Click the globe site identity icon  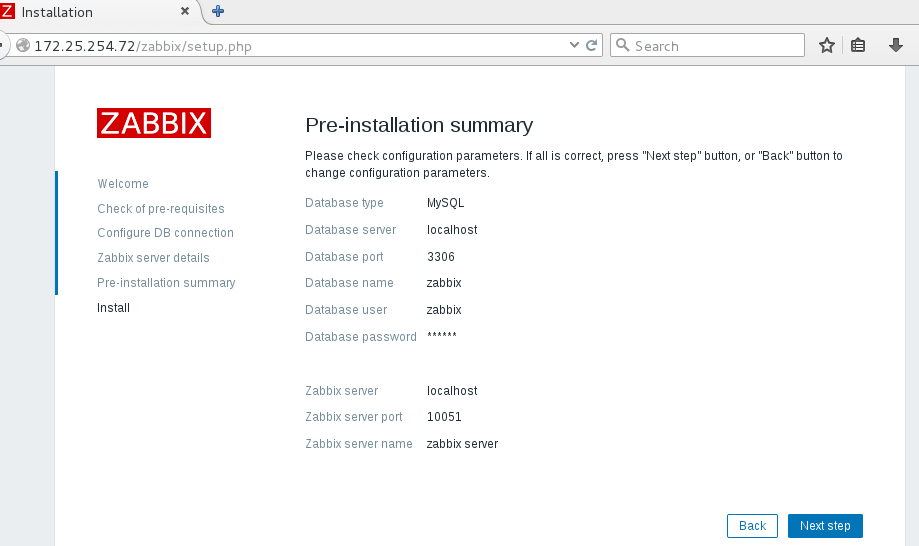tap(23, 45)
